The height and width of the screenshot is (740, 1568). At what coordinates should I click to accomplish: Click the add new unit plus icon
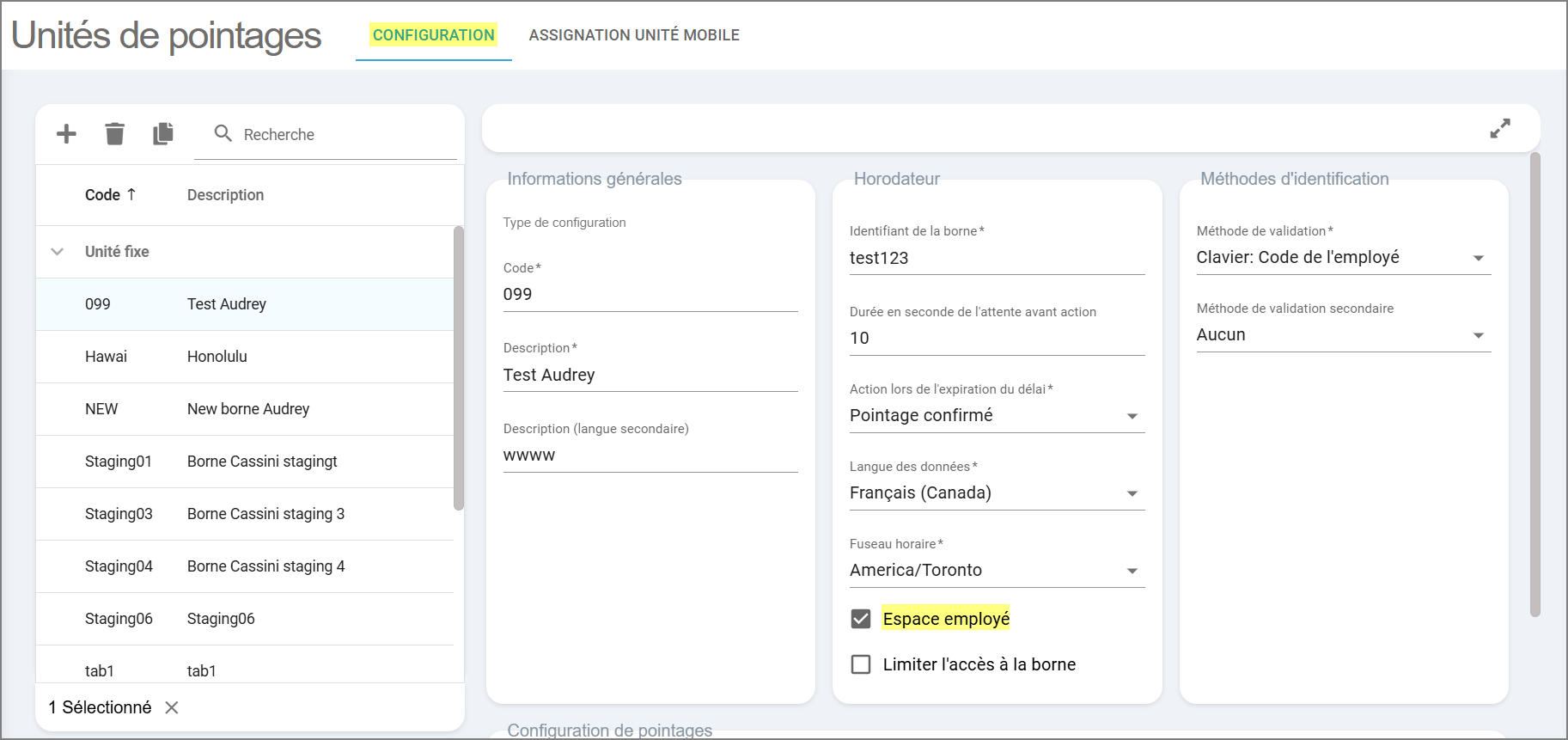point(66,134)
